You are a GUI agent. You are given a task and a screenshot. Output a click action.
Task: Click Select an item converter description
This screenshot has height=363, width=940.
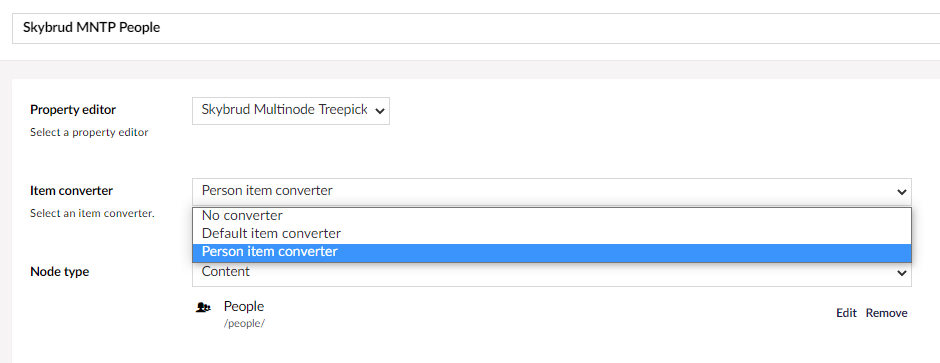pyautogui.click(x=92, y=213)
